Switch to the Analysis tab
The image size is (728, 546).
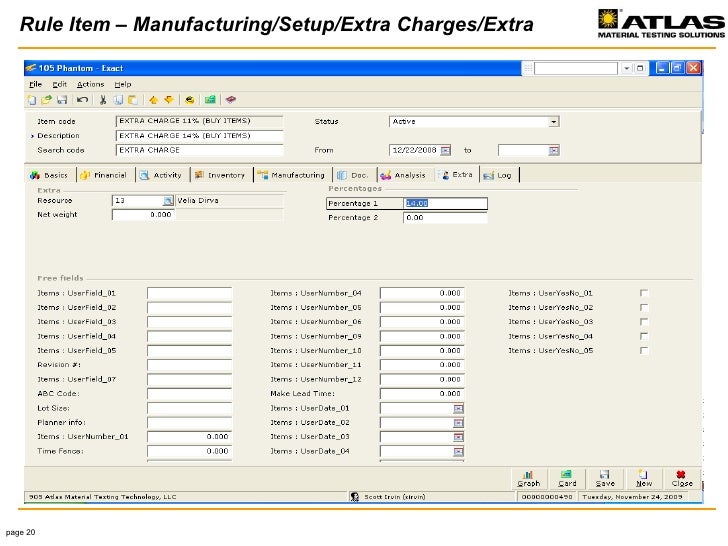tap(403, 175)
